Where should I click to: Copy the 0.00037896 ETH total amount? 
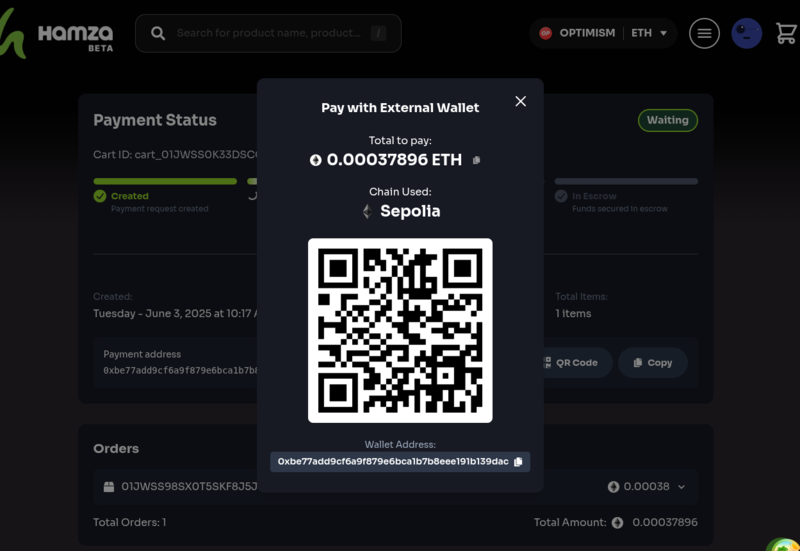coord(477,160)
